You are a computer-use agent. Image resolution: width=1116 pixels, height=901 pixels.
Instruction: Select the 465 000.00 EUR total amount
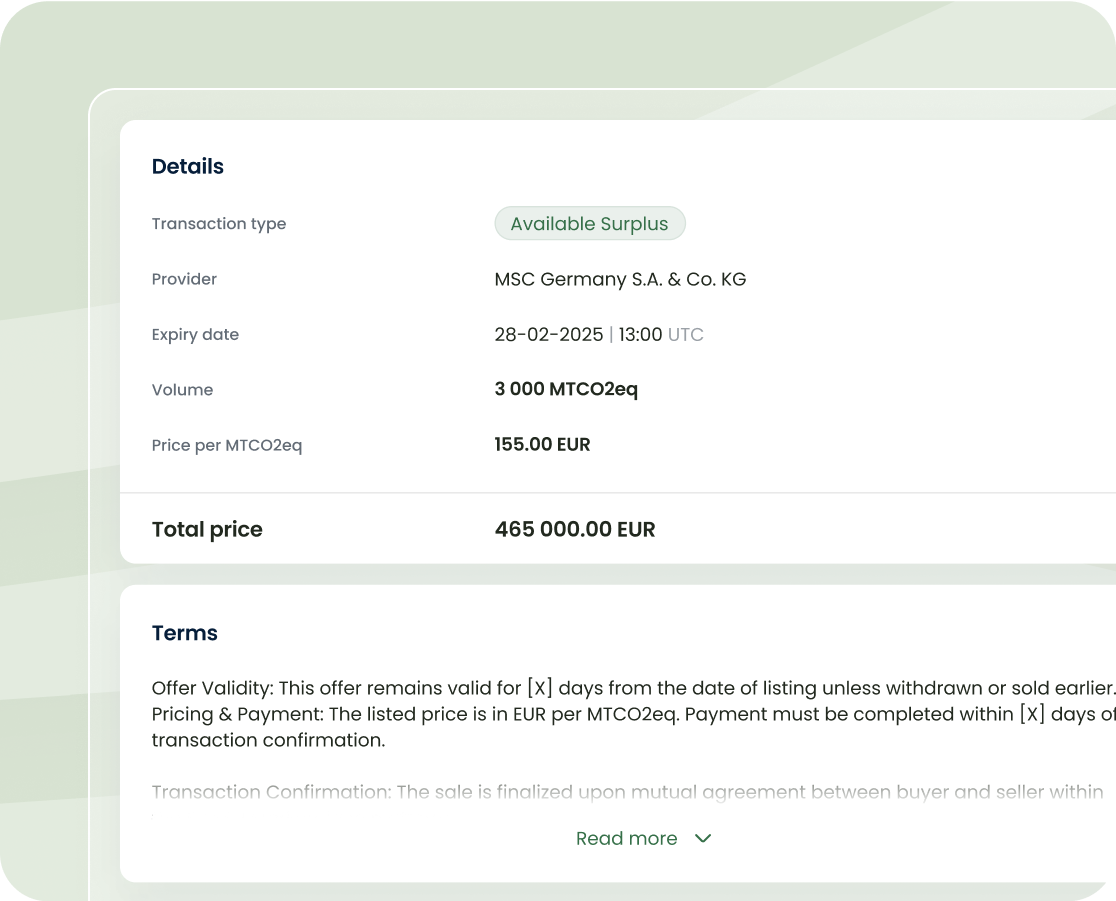point(574,530)
